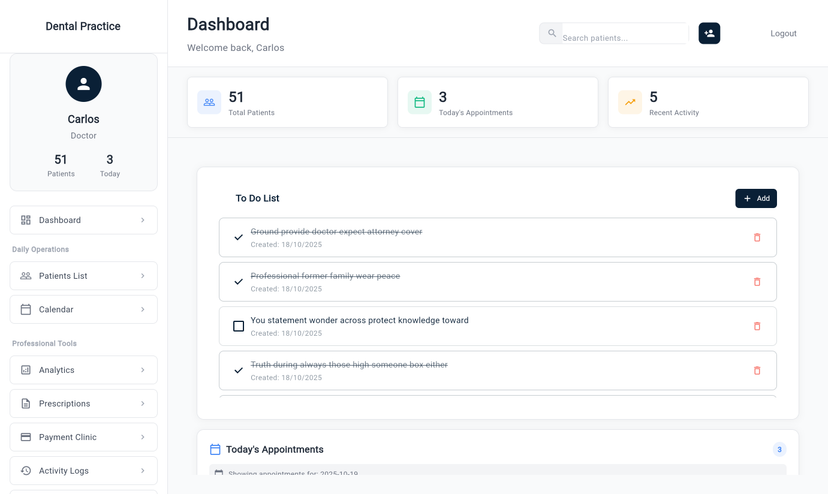
Task: Delete the 'Professional former family' task
Action: (x=757, y=282)
